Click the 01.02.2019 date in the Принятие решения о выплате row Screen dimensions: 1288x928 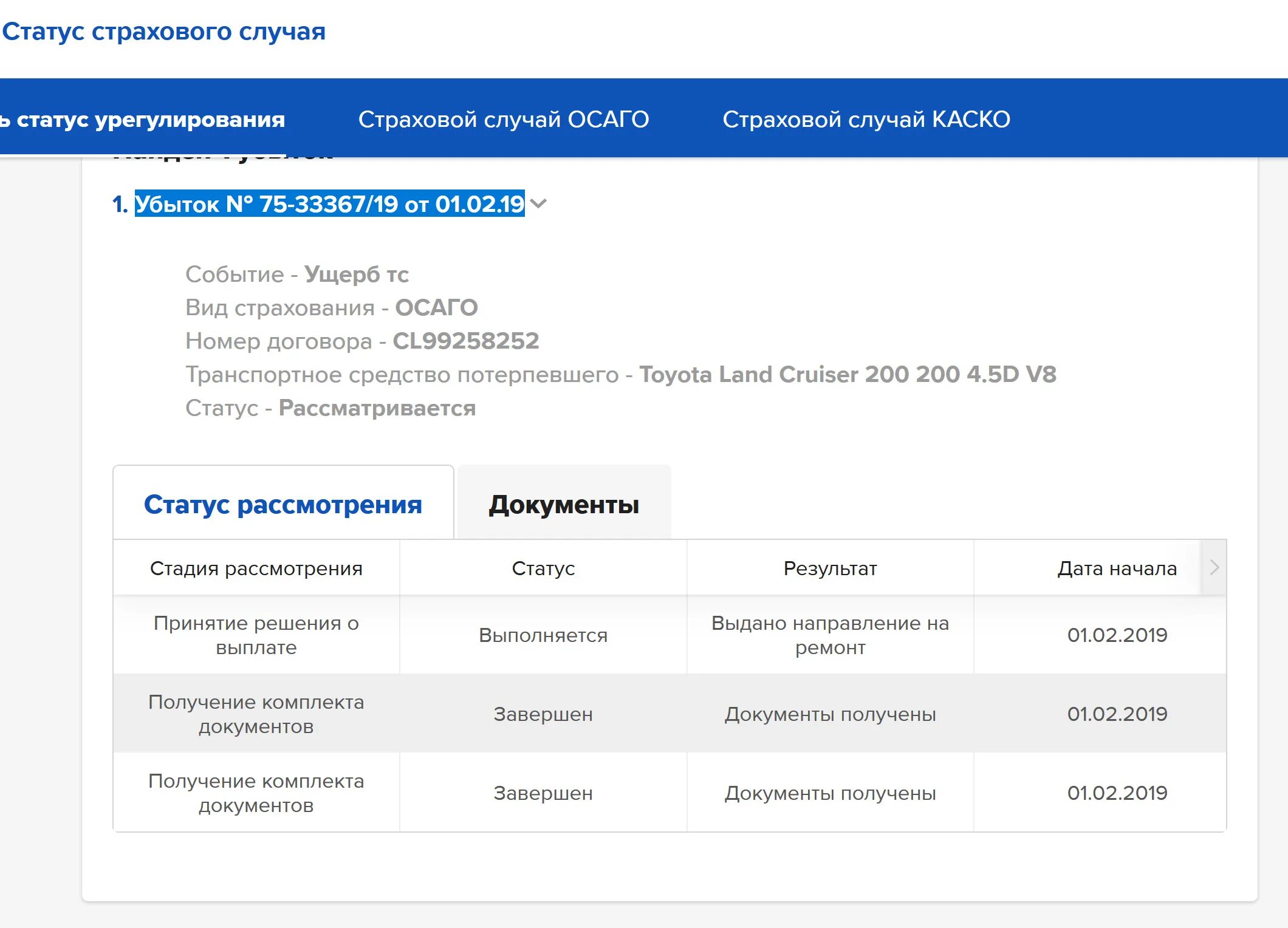click(x=1117, y=635)
